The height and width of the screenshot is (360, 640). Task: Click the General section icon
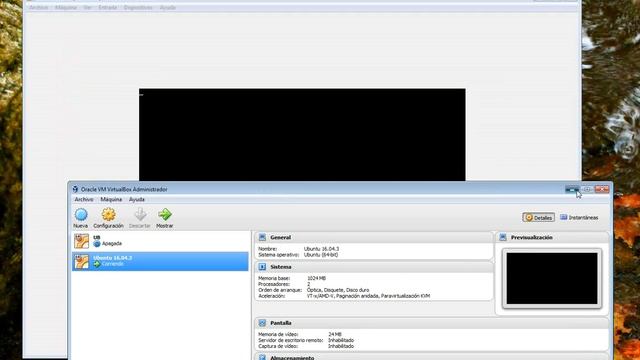(x=262, y=237)
